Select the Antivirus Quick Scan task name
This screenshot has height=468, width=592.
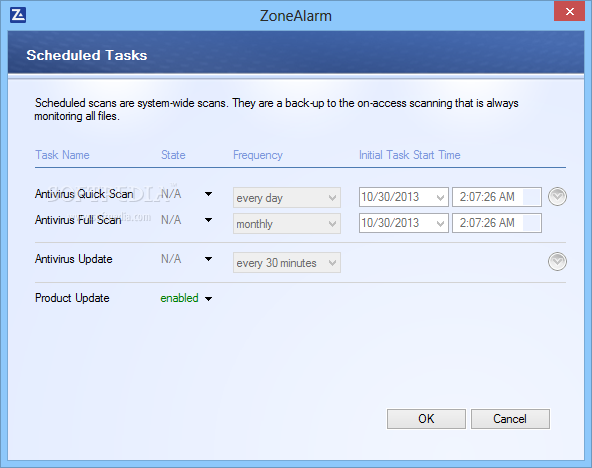coord(84,194)
